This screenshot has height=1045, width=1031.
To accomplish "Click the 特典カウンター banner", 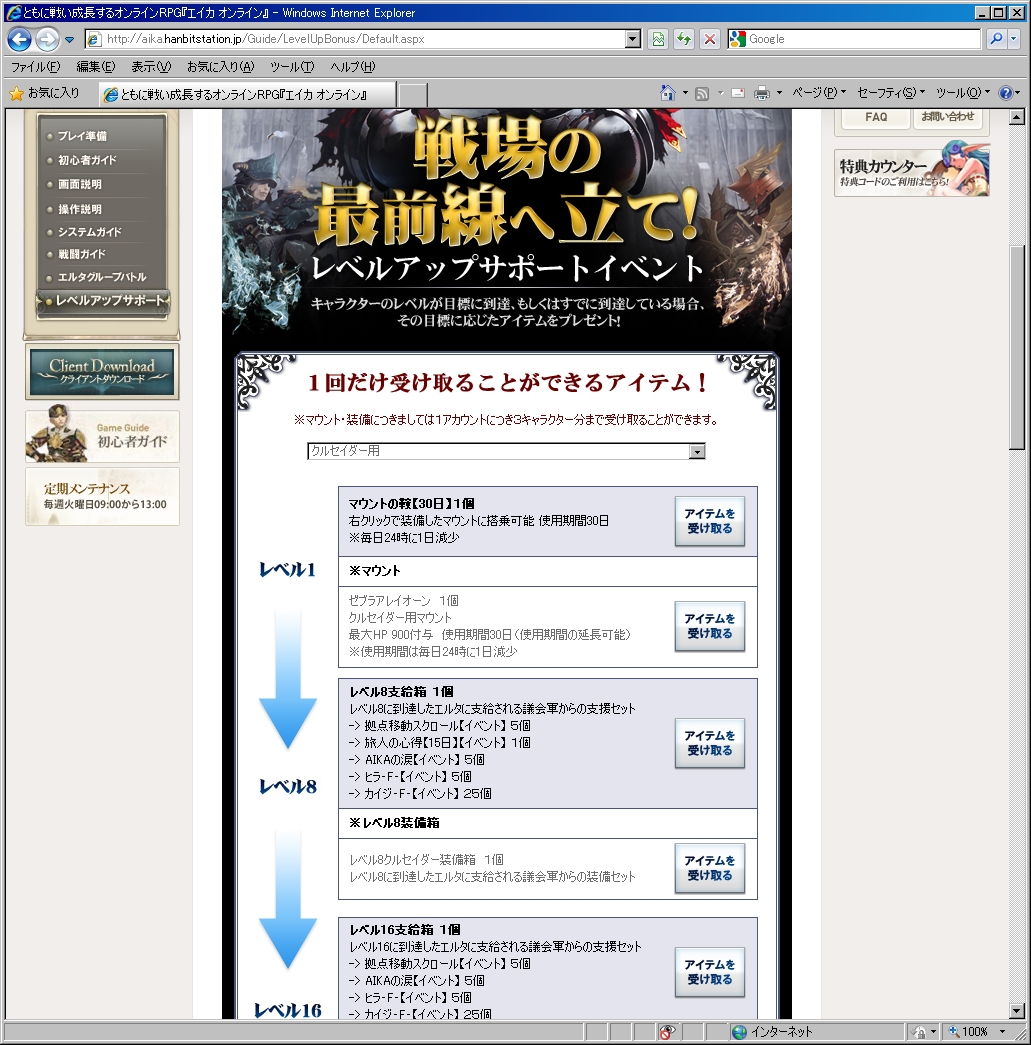I will 912,171.
